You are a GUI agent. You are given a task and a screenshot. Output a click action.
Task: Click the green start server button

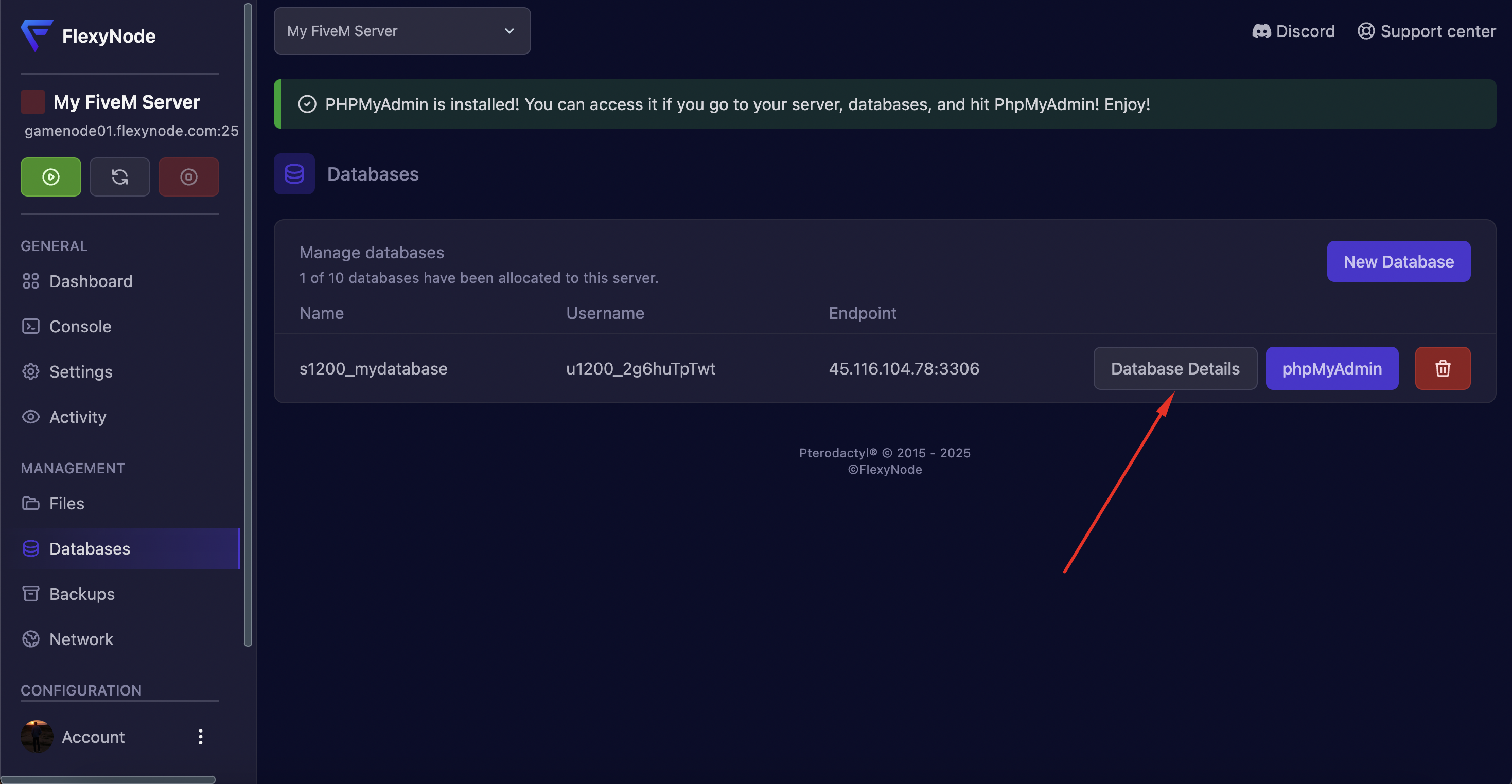click(x=50, y=176)
